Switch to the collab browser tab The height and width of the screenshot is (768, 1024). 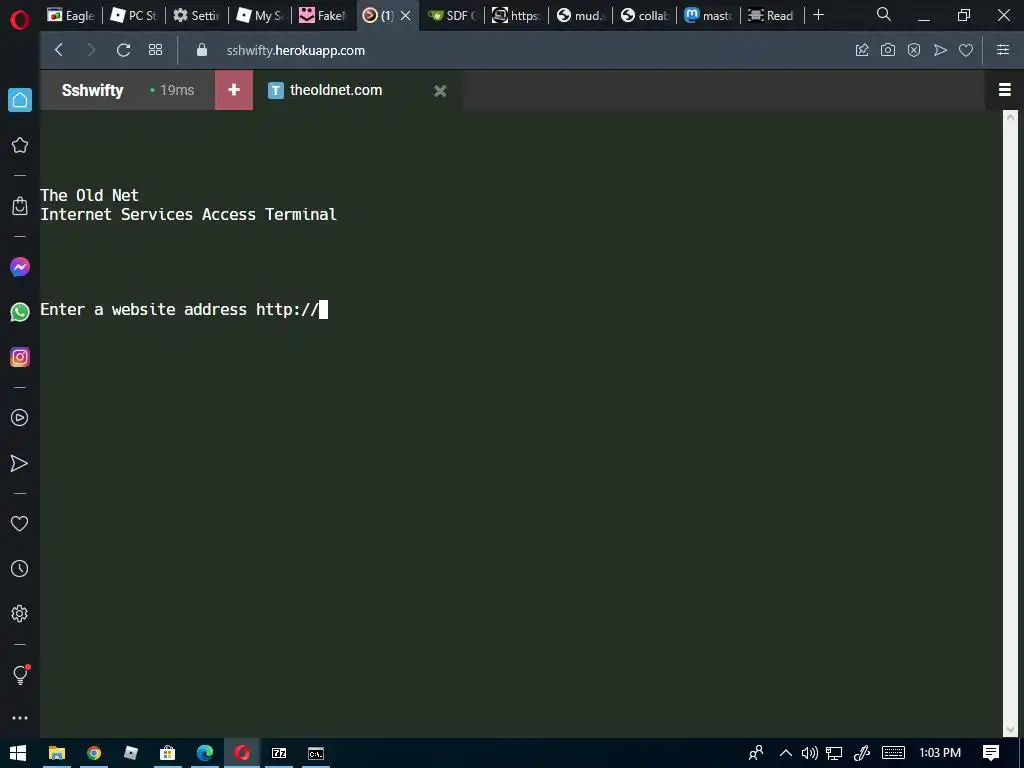tap(644, 15)
